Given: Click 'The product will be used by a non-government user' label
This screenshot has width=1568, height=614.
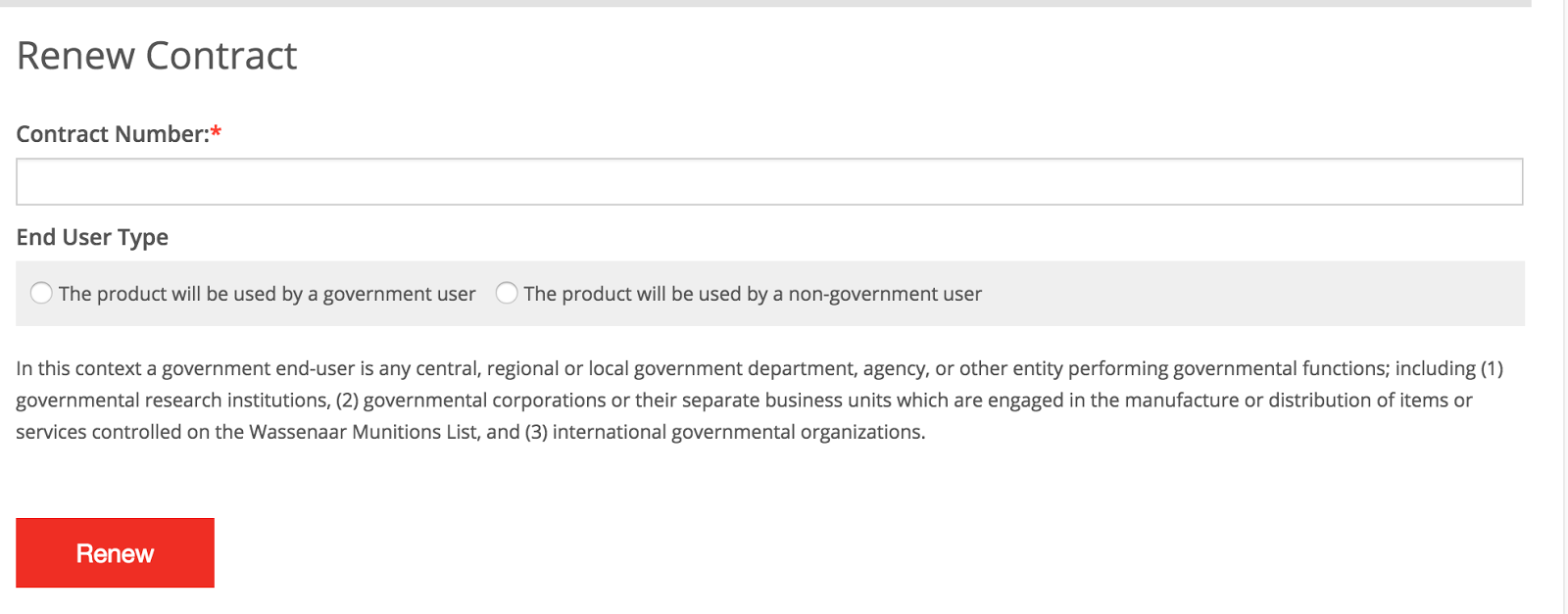Looking at the screenshot, I should 752,294.
